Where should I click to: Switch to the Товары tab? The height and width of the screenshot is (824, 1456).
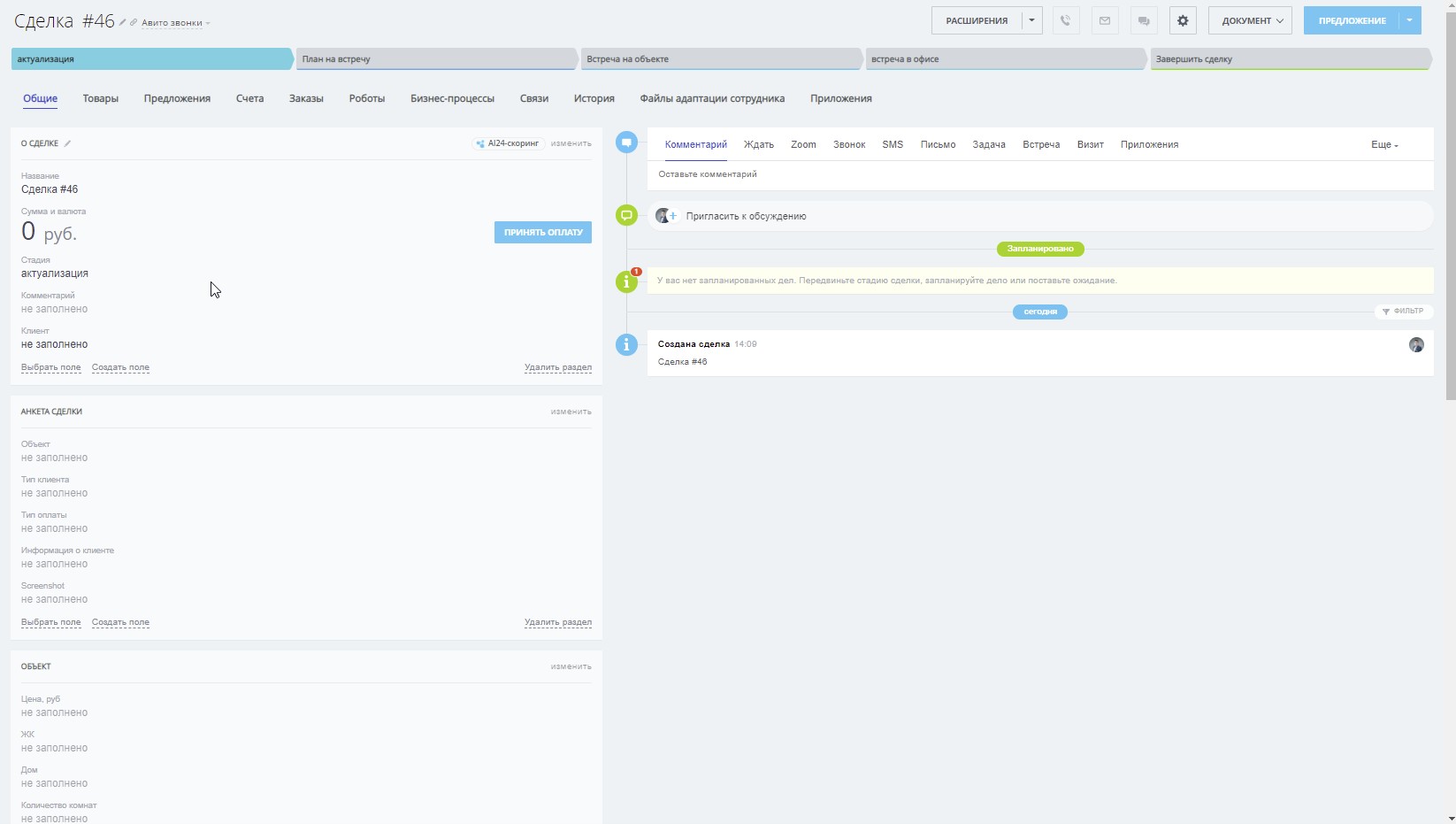(x=101, y=98)
